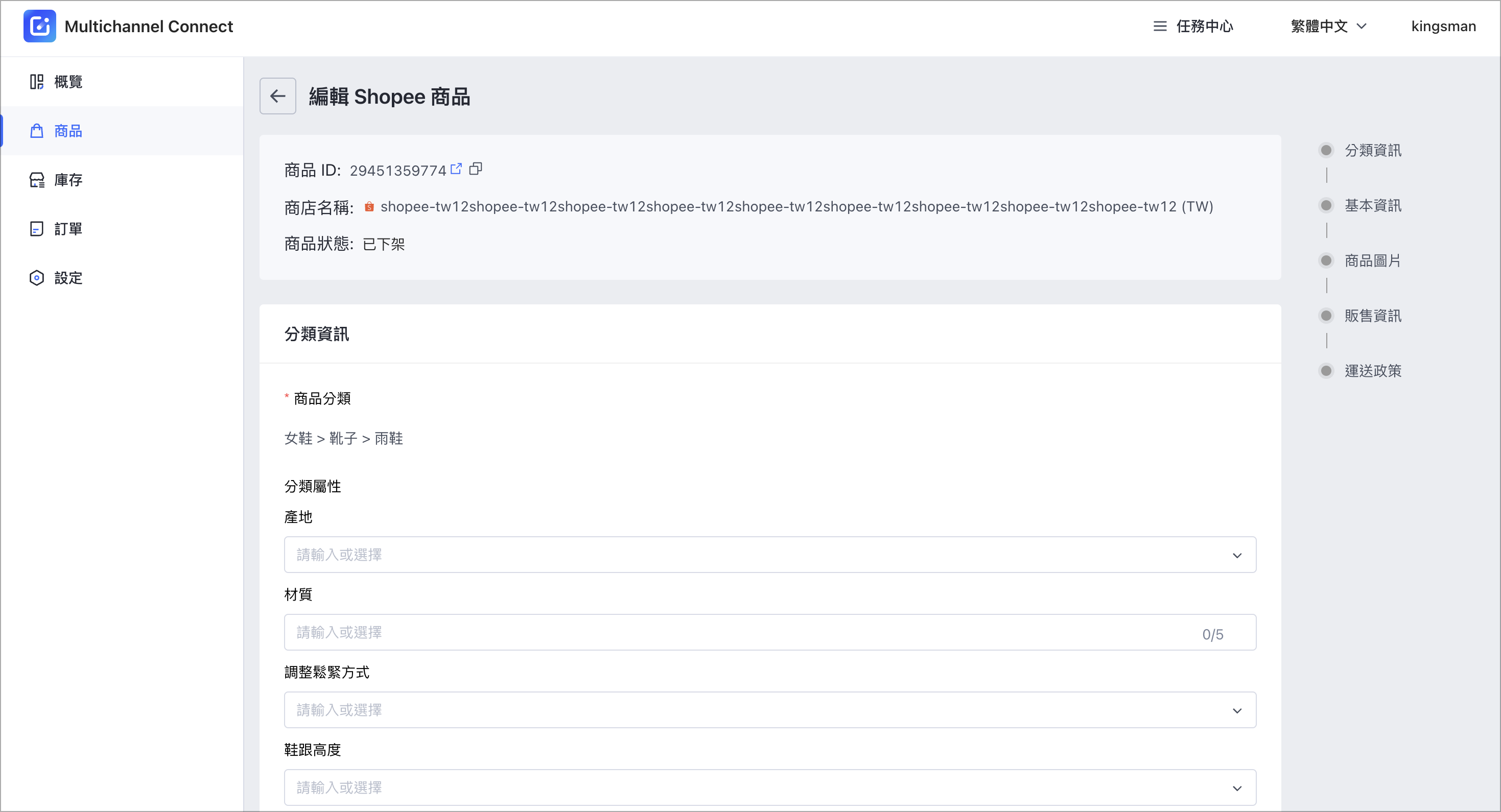Click the shopee-tw12 store name text
Image resolution: width=1501 pixels, height=812 pixels.
pyautogui.click(x=796, y=207)
